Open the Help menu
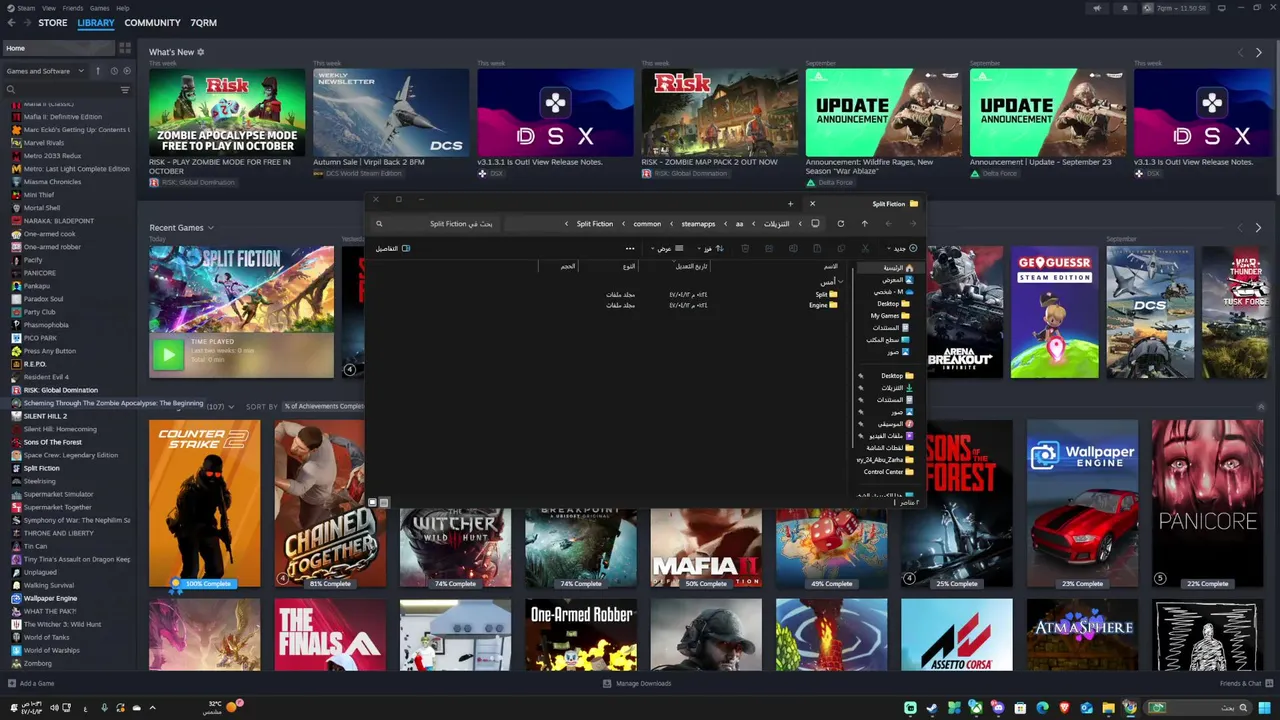This screenshot has height=720, width=1280. [123, 8]
